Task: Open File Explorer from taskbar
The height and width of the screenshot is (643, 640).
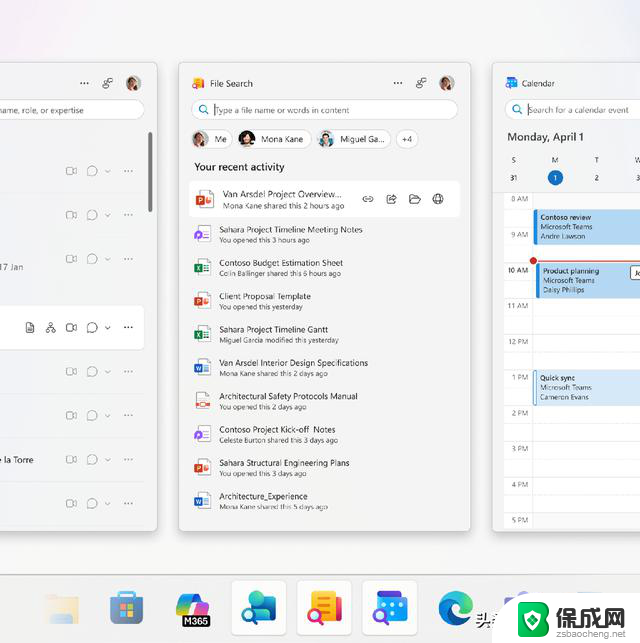Action: [62, 609]
